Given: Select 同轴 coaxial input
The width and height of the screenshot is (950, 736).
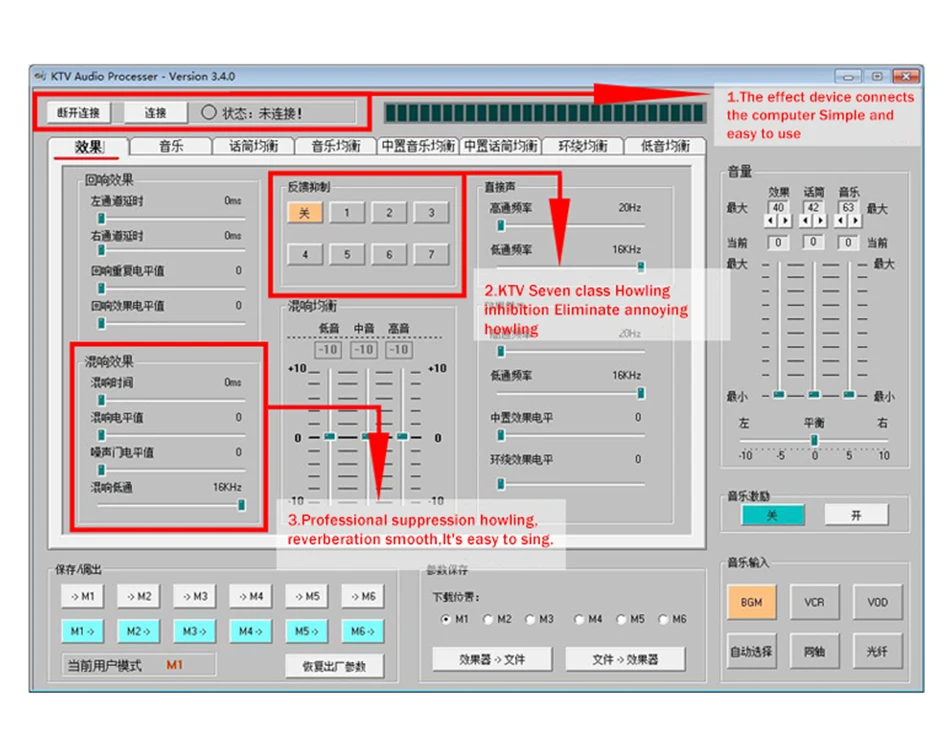Looking at the screenshot, I should 814,651.
